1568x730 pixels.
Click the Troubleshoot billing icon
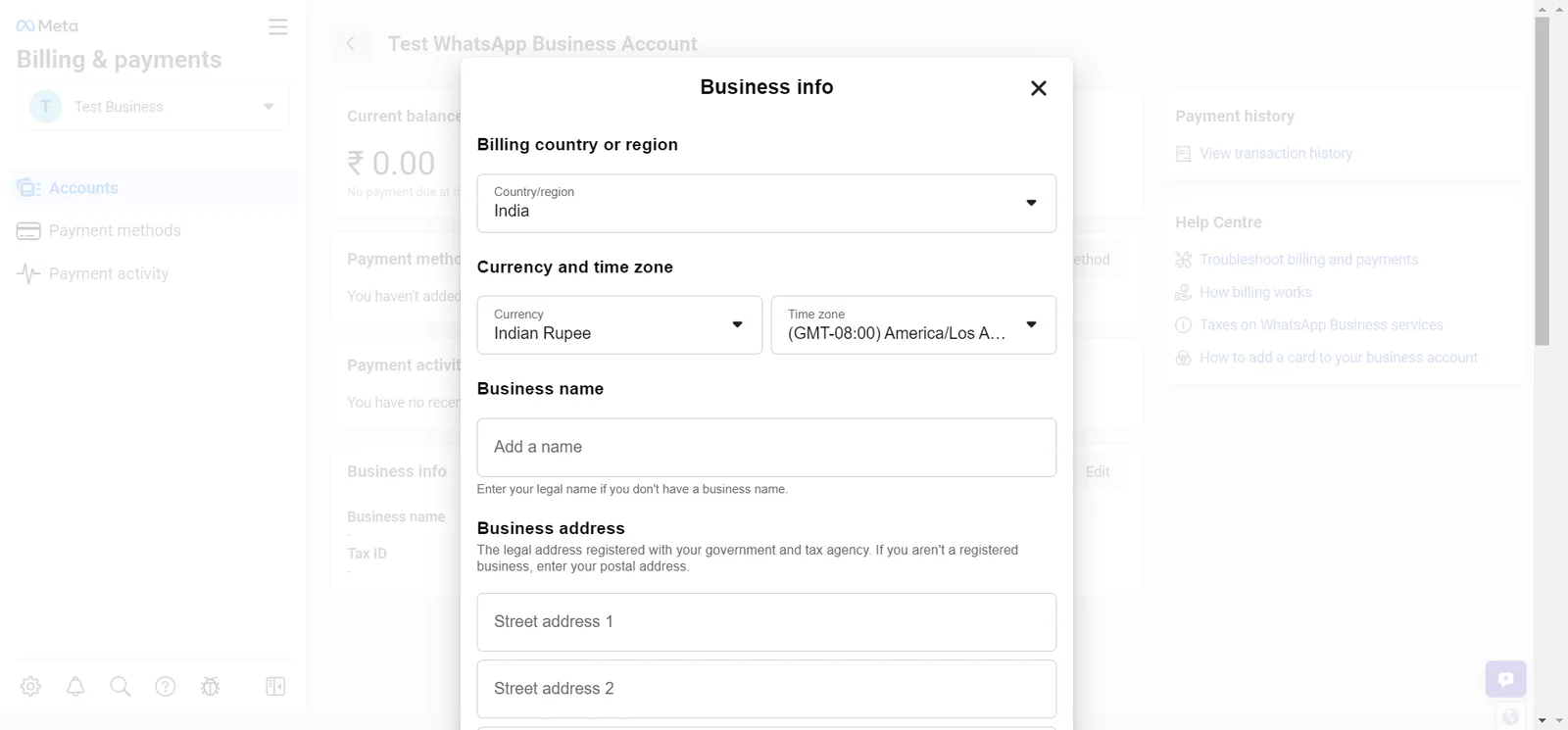(x=1184, y=260)
